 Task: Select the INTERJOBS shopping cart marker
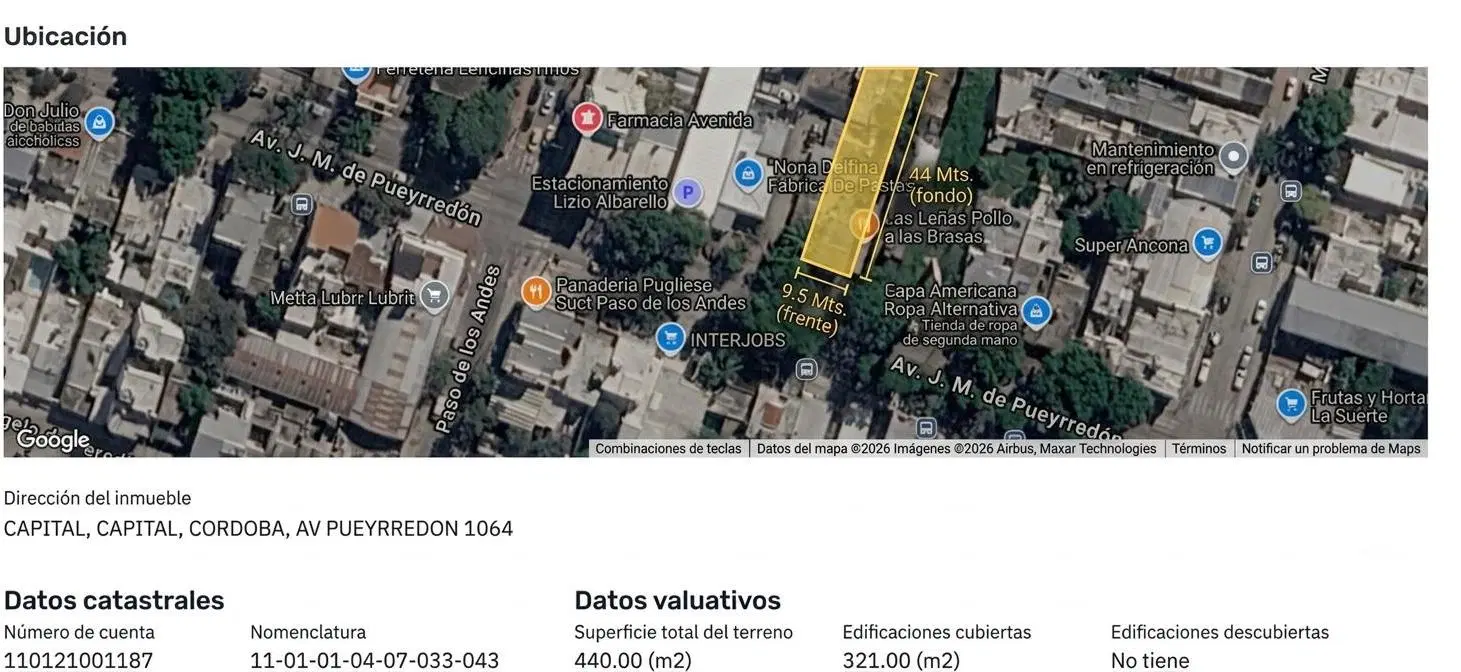point(670,338)
